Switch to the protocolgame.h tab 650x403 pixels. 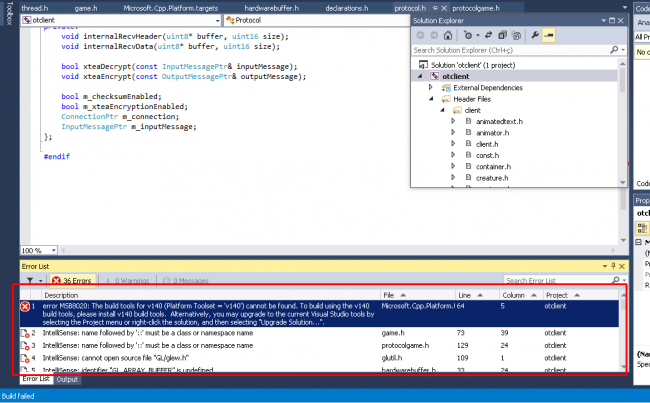click(x=476, y=8)
